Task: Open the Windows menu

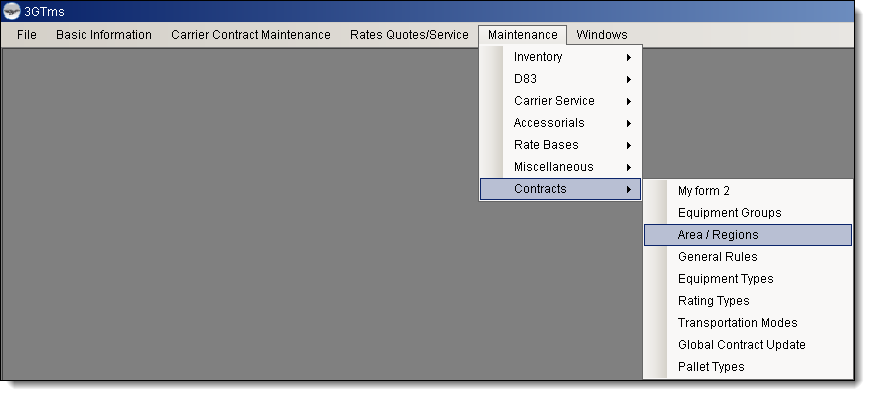Action: tap(601, 35)
